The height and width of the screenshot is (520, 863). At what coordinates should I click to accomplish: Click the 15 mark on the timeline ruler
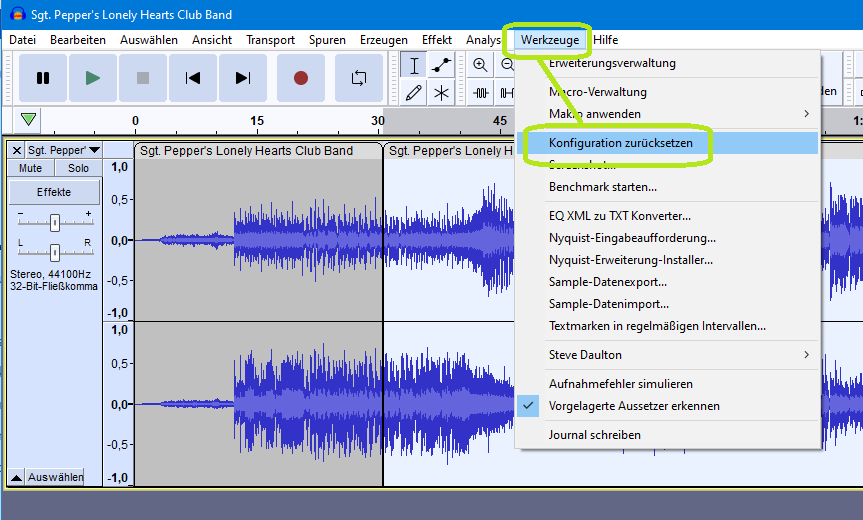pyautogui.click(x=257, y=121)
